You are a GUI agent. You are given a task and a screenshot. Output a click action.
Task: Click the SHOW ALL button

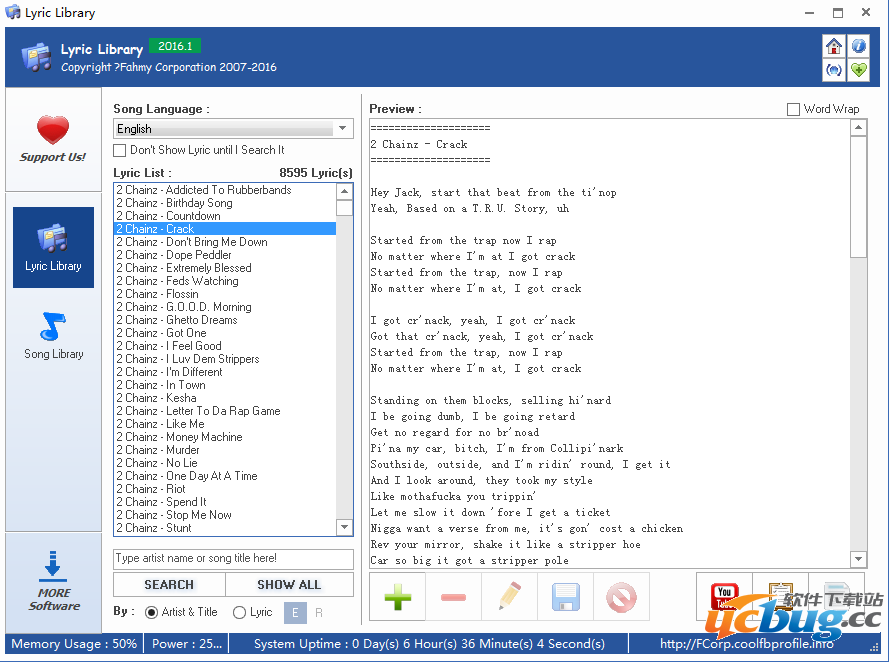click(289, 585)
